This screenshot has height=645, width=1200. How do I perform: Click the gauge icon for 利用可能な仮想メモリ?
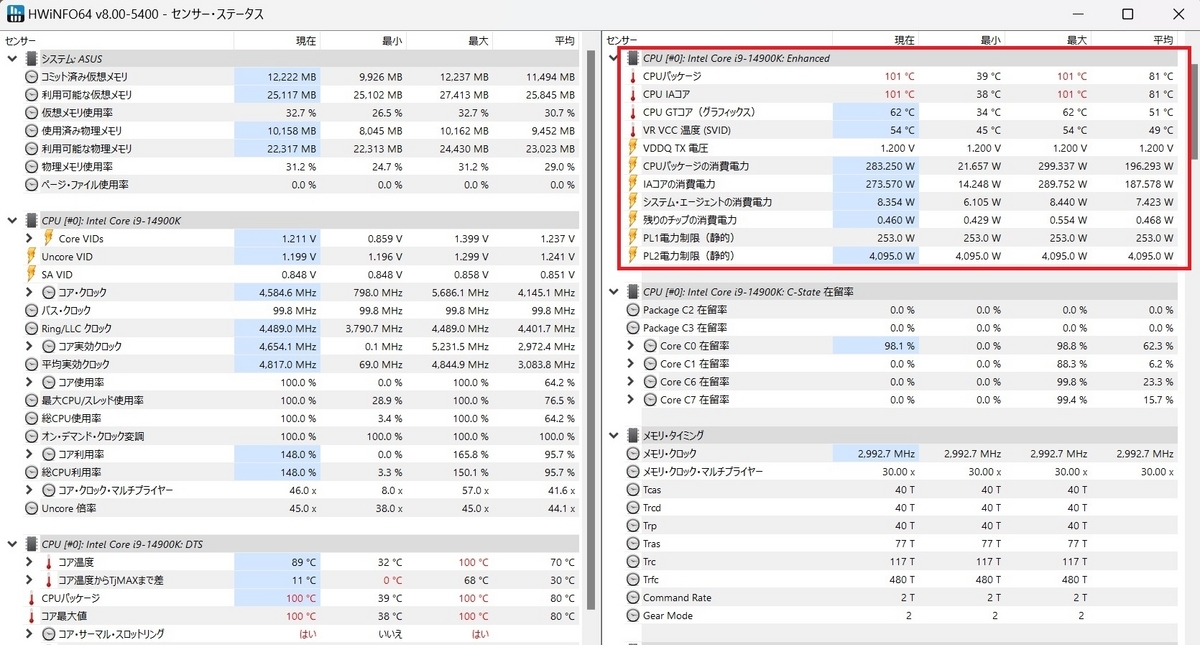click(32, 95)
